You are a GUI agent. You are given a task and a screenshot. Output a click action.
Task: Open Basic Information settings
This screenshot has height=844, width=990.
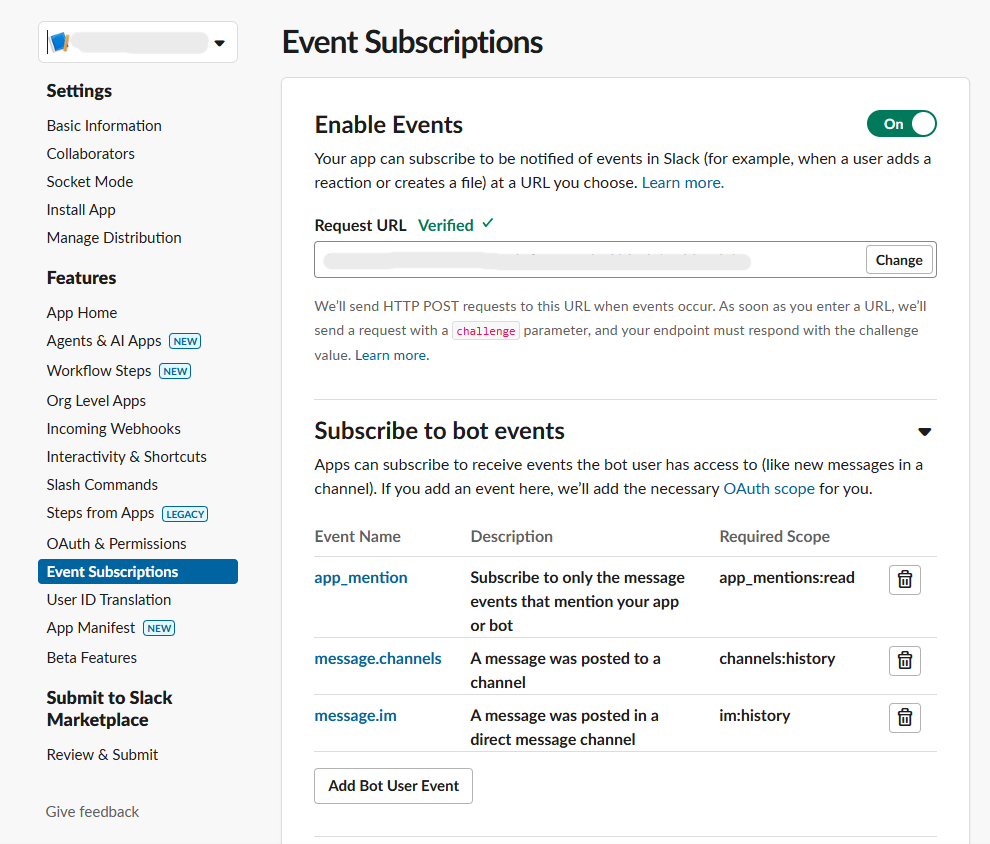click(104, 125)
